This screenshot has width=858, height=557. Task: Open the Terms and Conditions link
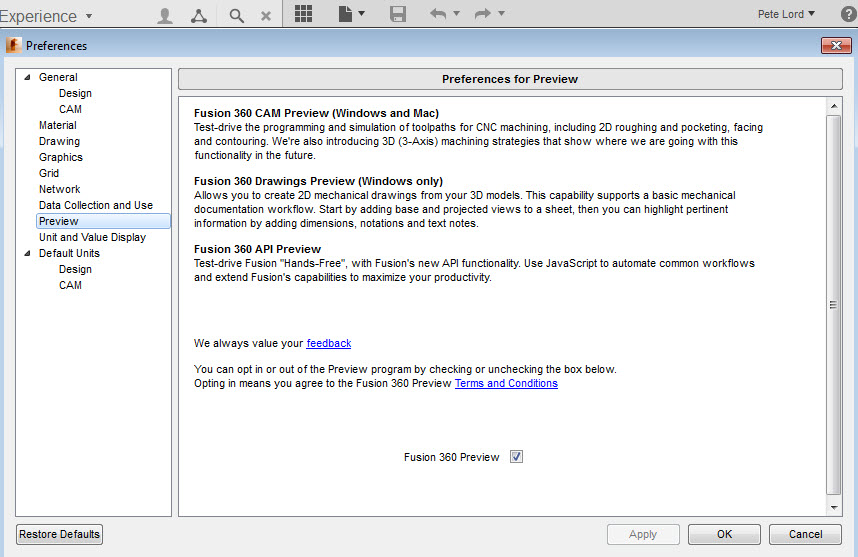506,383
